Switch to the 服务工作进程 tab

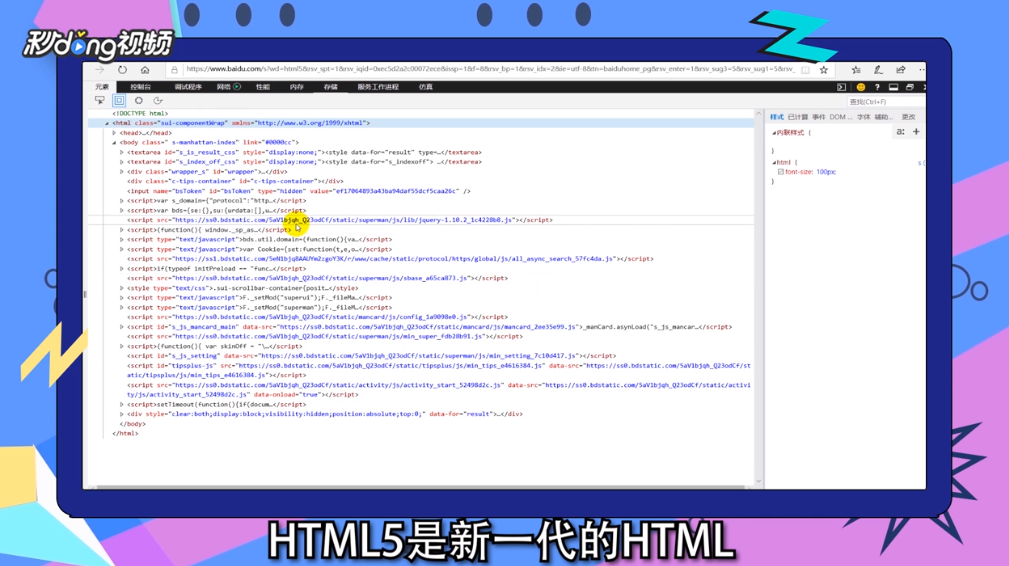coord(378,87)
